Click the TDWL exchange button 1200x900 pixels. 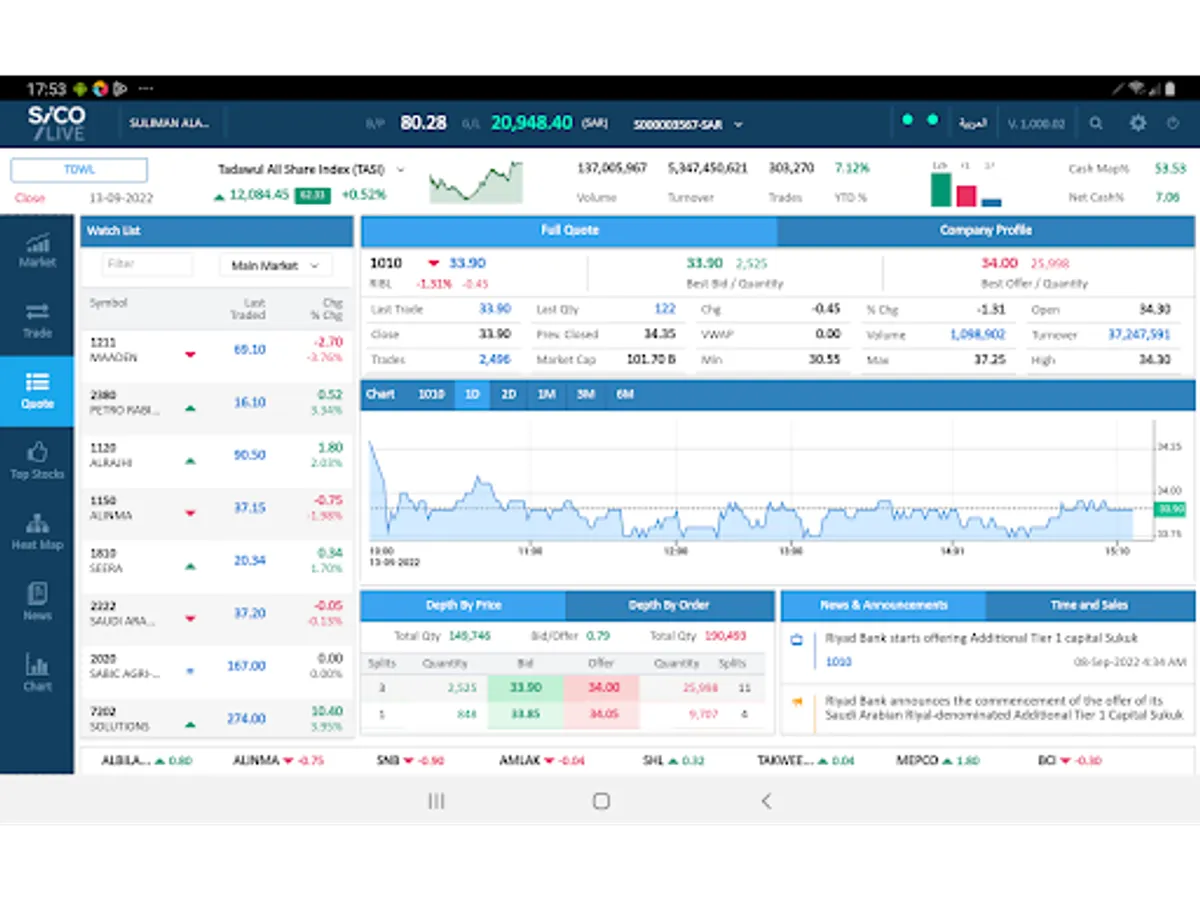pyautogui.click(x=79, y=170)
